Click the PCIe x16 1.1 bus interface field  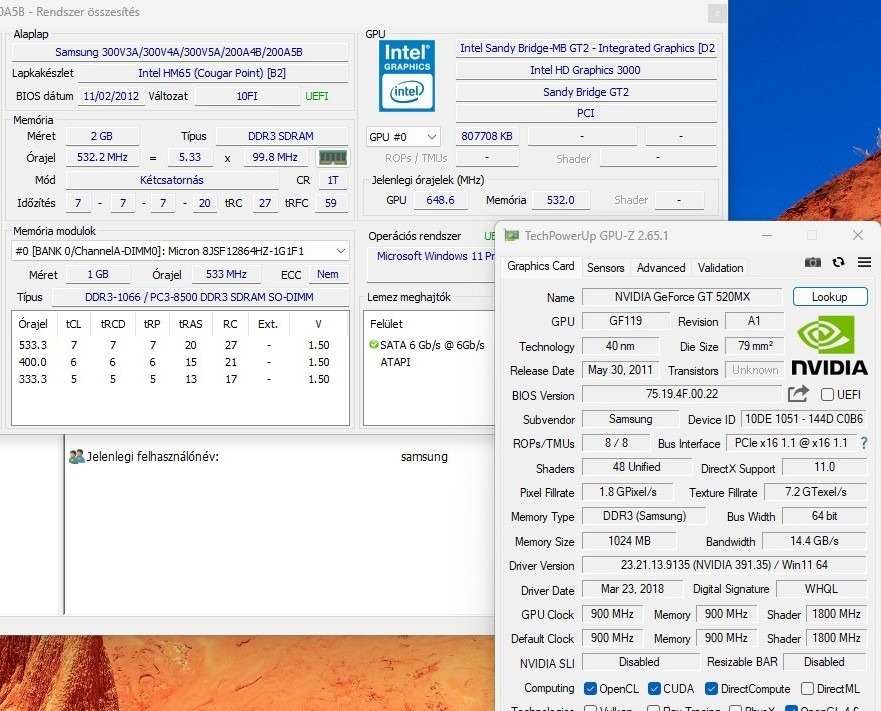[x=791, y=443]
